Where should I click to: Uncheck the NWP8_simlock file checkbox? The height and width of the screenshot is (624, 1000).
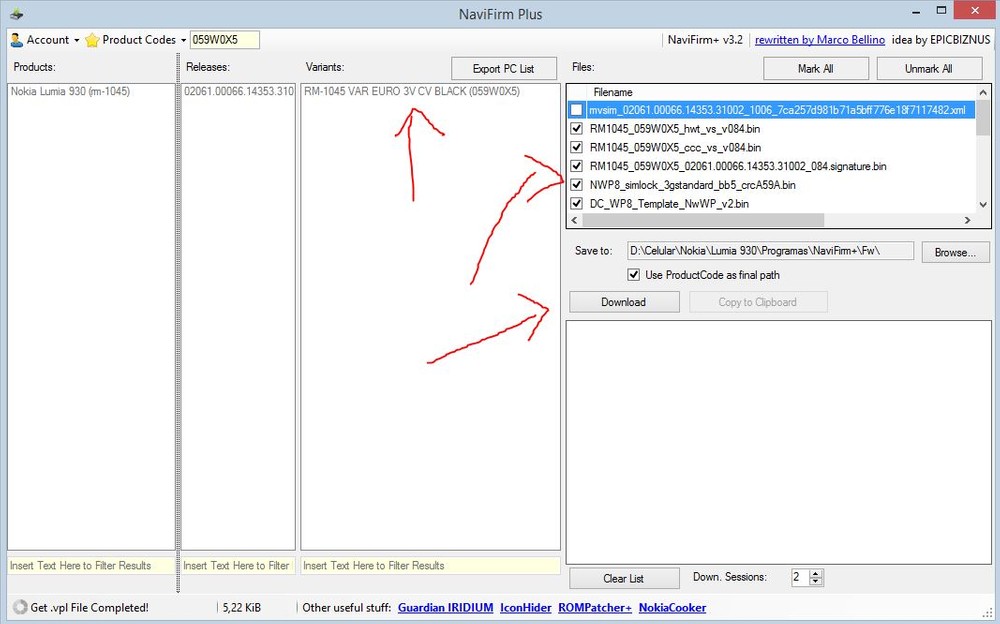576,185
